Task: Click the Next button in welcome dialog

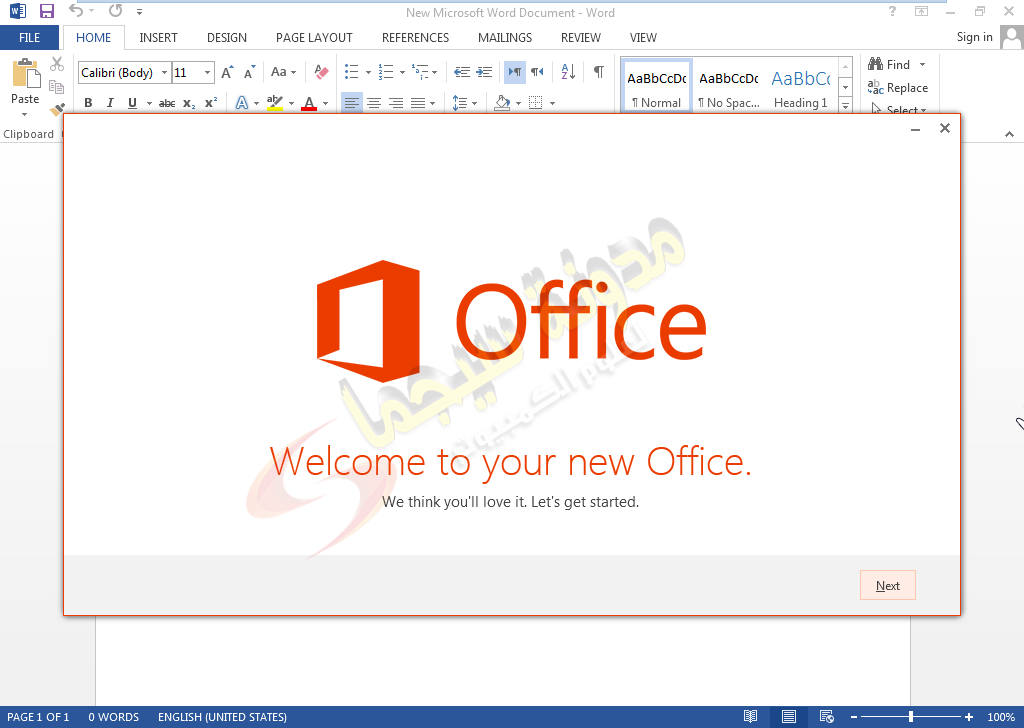Action: 888,585
